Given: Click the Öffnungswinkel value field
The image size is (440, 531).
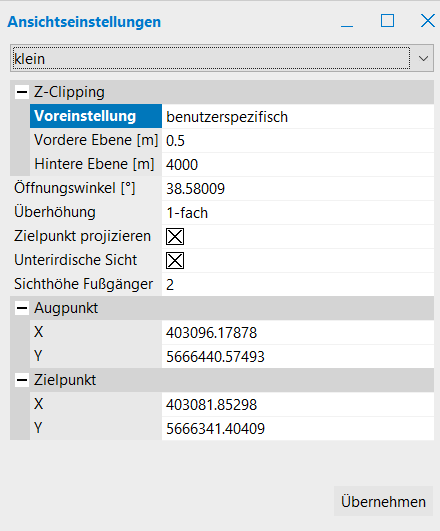Looking at the screenshot, I should click(x=298, y=189).
